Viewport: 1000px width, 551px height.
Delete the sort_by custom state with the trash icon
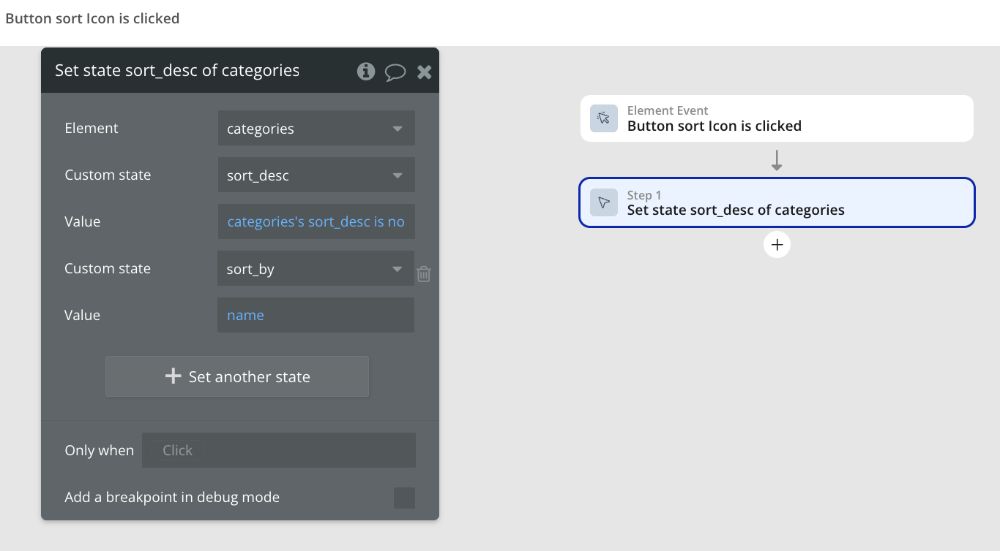423,274
